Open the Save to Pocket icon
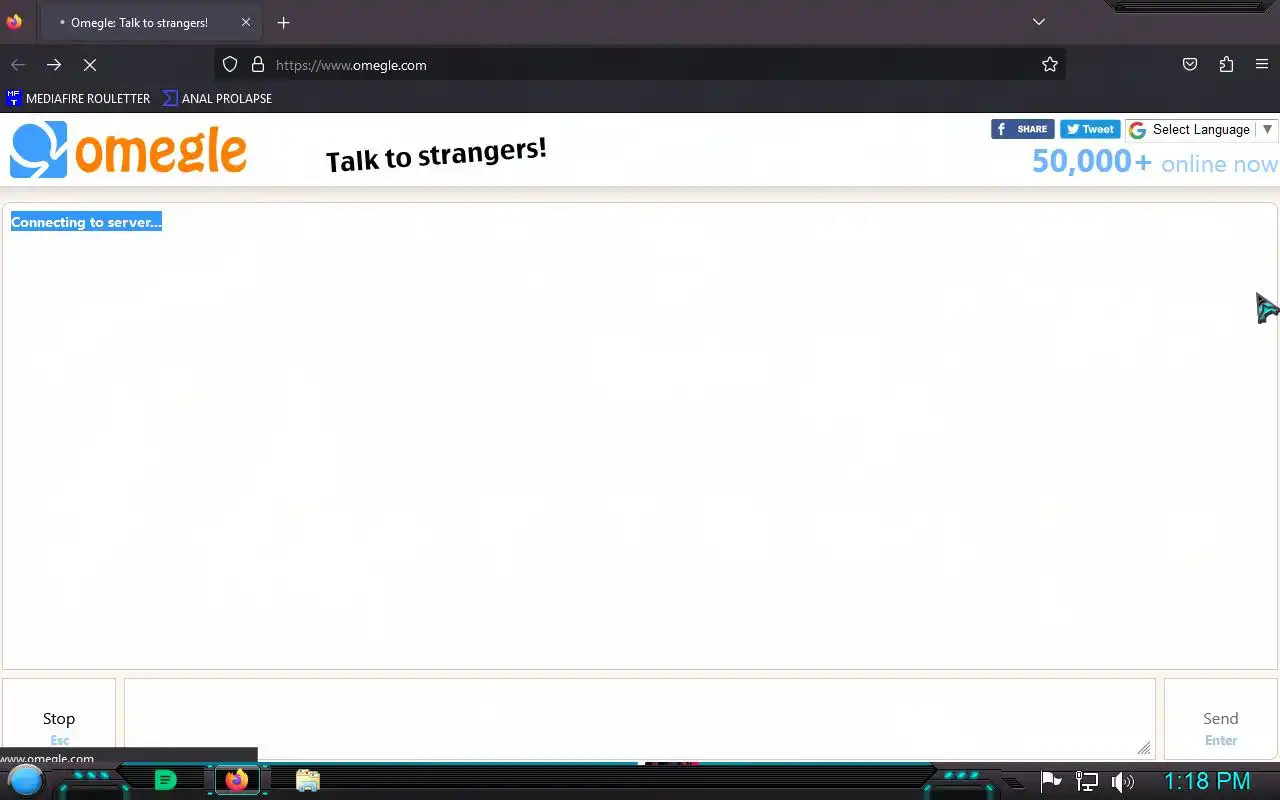The width and height of the screenshot is (1280, 800). 1190,64
